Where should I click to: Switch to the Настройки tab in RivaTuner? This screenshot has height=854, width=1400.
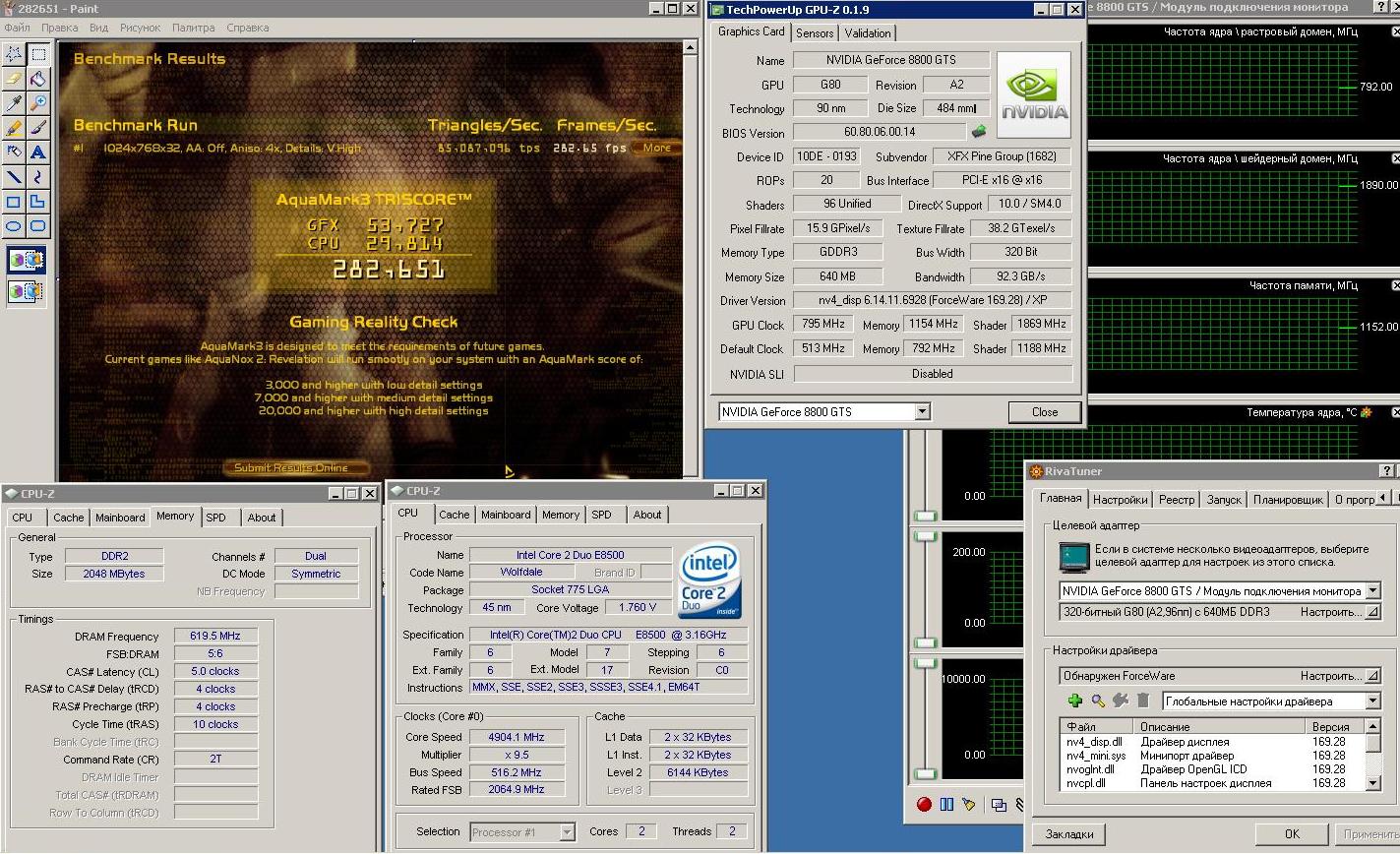click(x=1120, y=500)
